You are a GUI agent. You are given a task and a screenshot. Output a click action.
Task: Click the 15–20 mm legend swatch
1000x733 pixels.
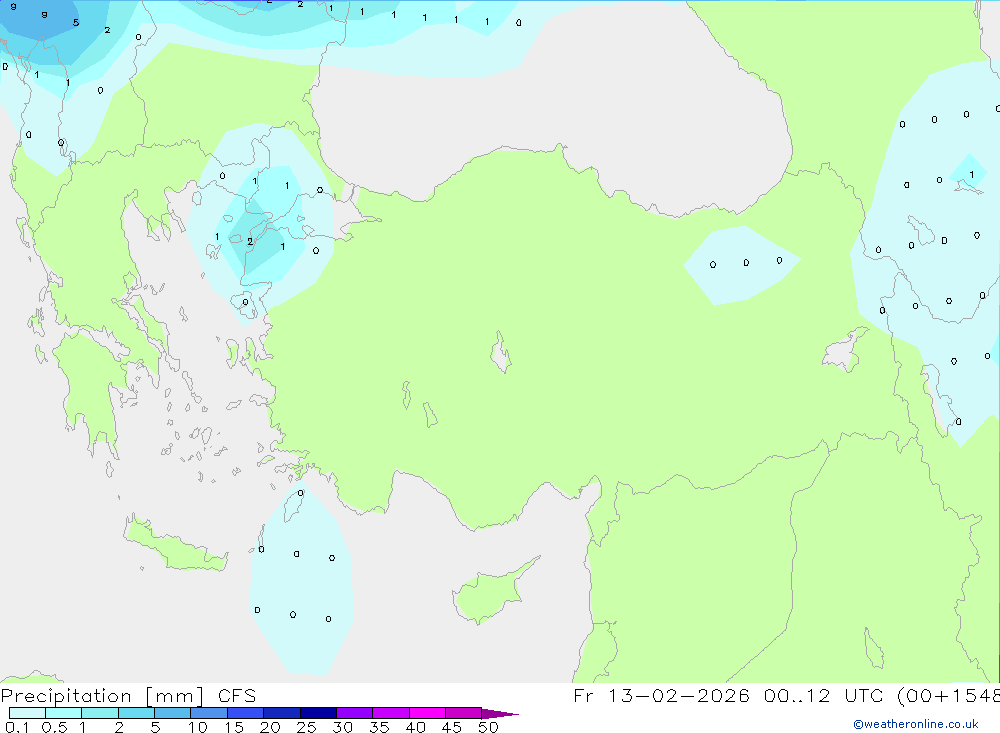pyautogui.click(x=246, y=713)
